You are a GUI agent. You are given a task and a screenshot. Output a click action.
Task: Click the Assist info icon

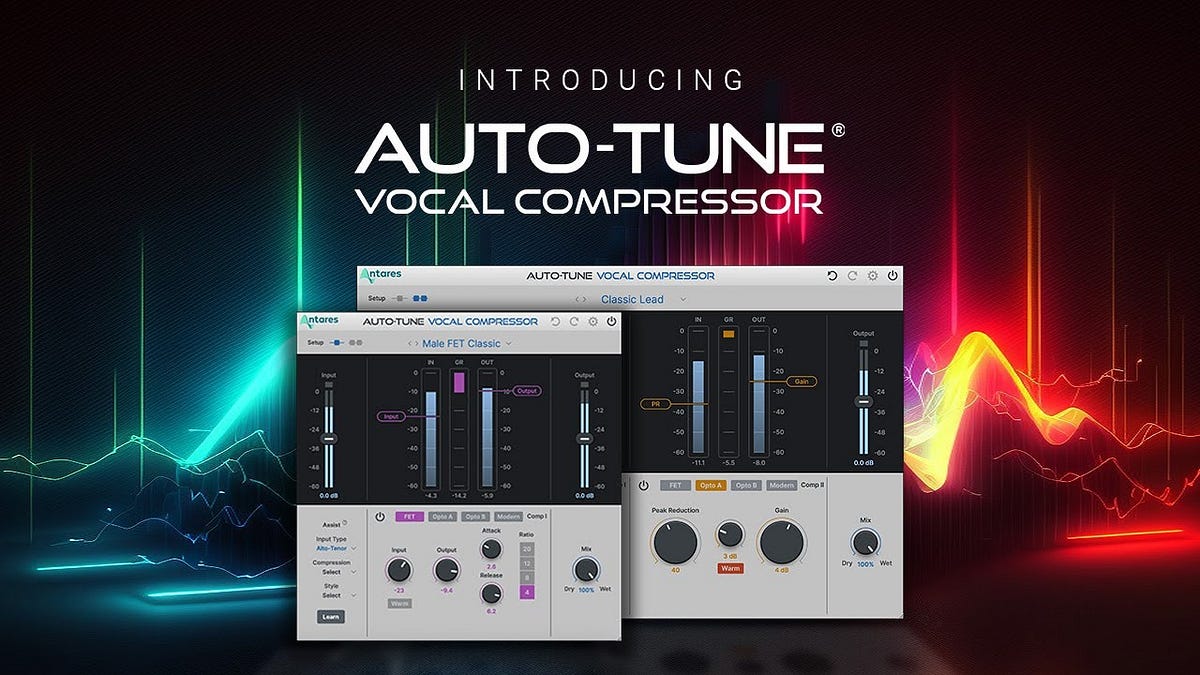tap(345, 521)
